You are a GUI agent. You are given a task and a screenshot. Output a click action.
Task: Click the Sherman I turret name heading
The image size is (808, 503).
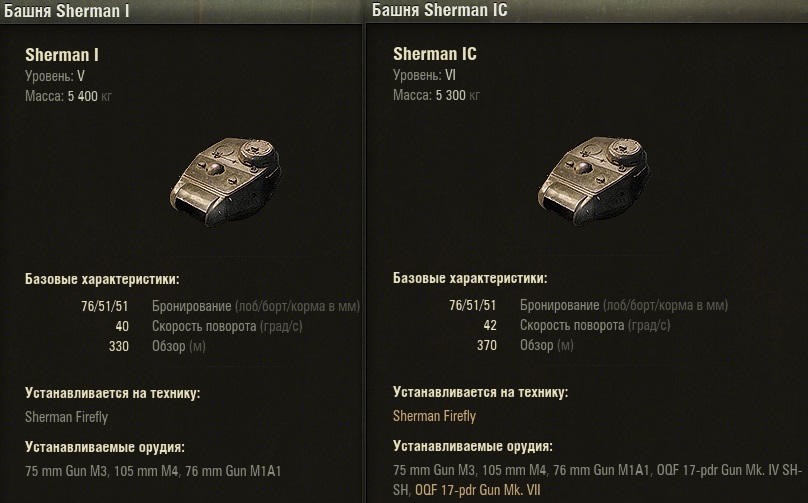[61, 55]
